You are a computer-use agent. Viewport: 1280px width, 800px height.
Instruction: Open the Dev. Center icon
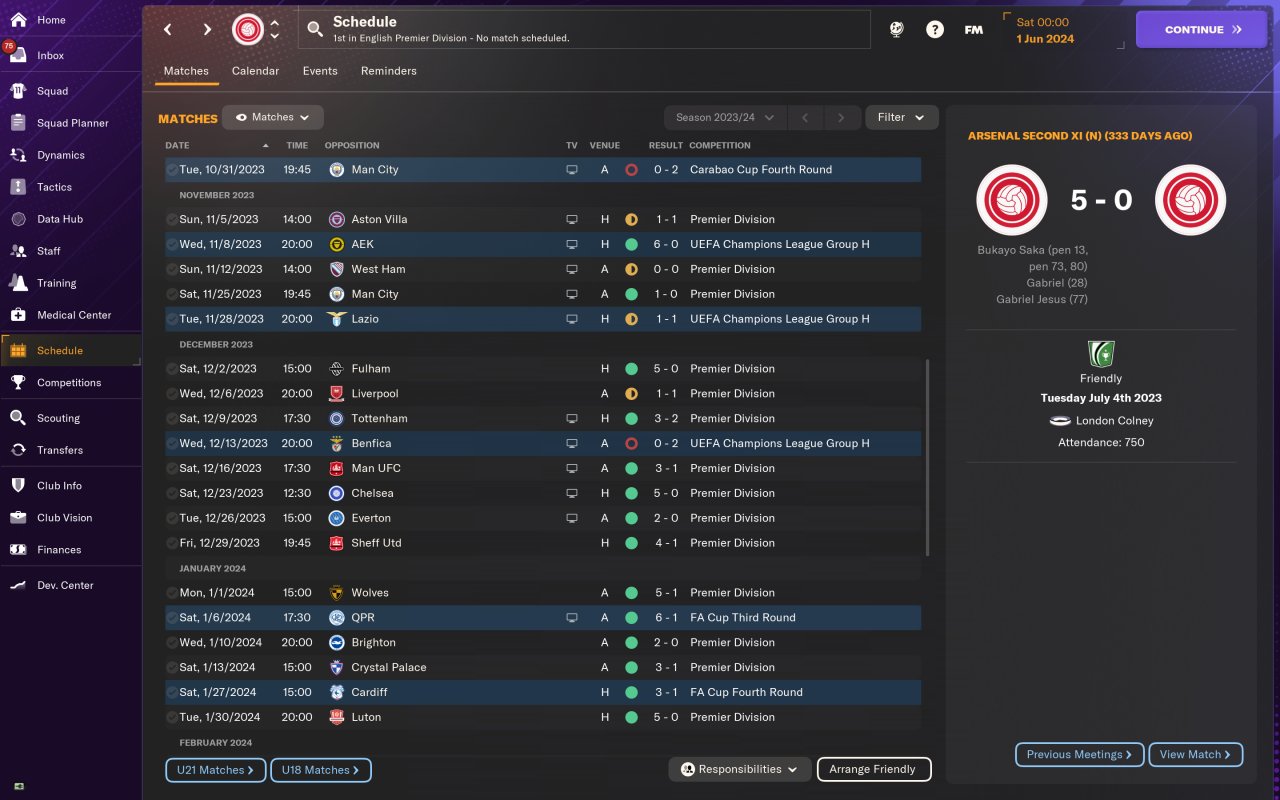pos(18,585)
